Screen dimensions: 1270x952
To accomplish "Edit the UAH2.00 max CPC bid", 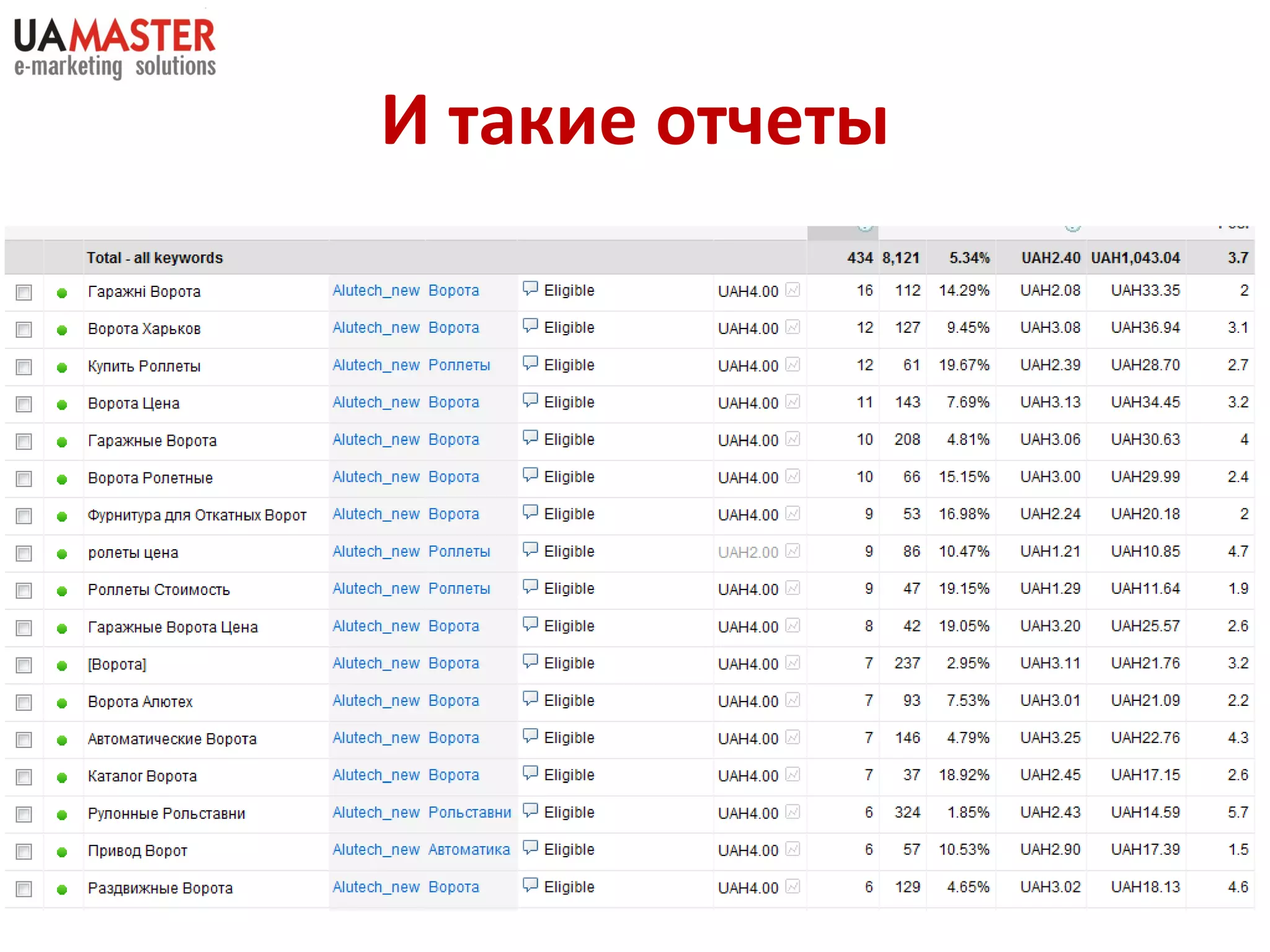I will [748, 552].
